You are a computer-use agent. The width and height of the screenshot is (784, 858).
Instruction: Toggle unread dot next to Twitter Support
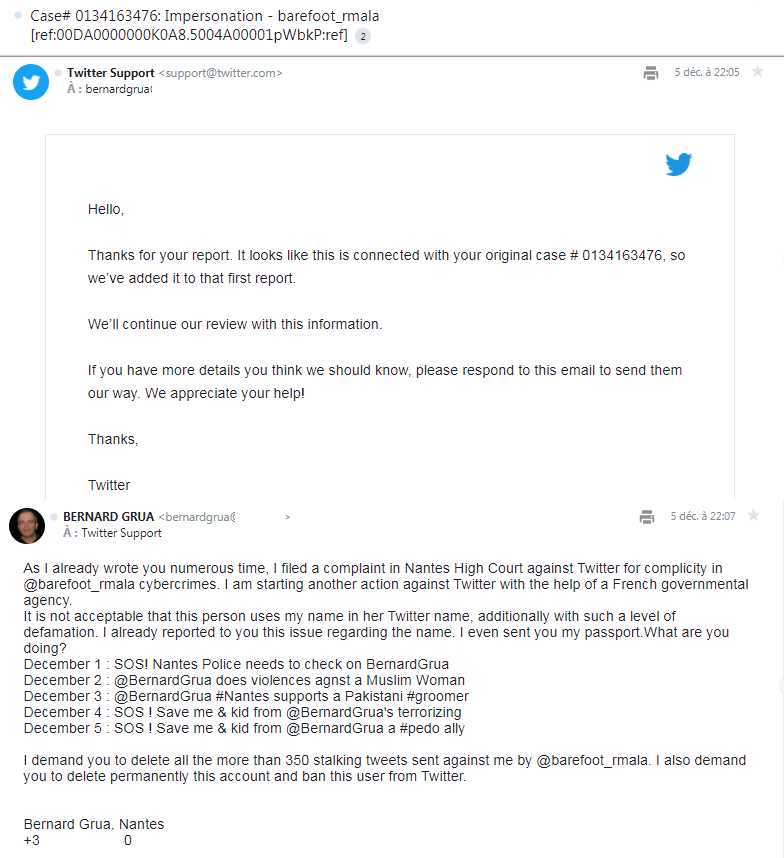pyautogui.click(x=58, y=73)
